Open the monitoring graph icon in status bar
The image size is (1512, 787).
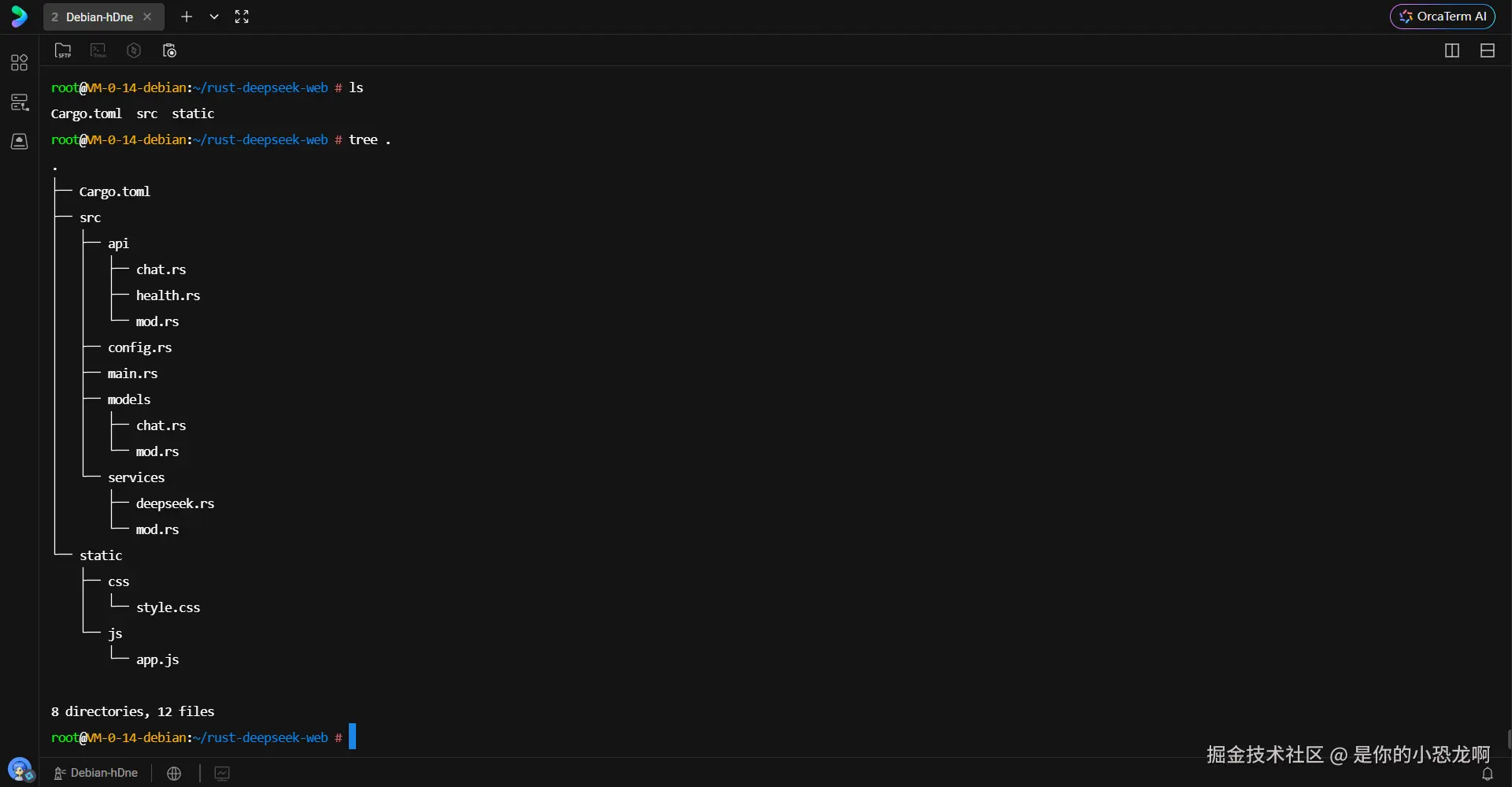click(222, 774)
